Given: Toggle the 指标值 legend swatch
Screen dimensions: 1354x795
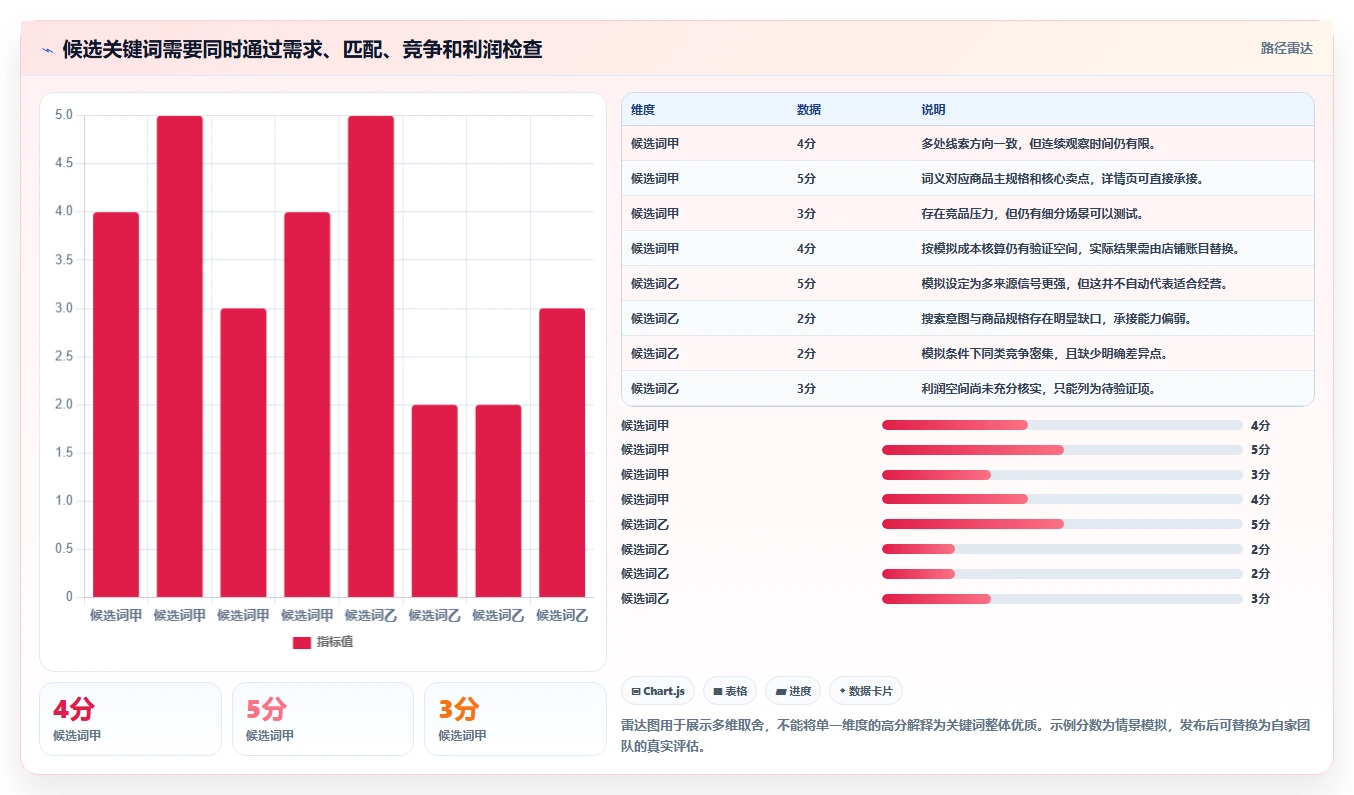Looking at the screenshot, I should tap(302, 642).
